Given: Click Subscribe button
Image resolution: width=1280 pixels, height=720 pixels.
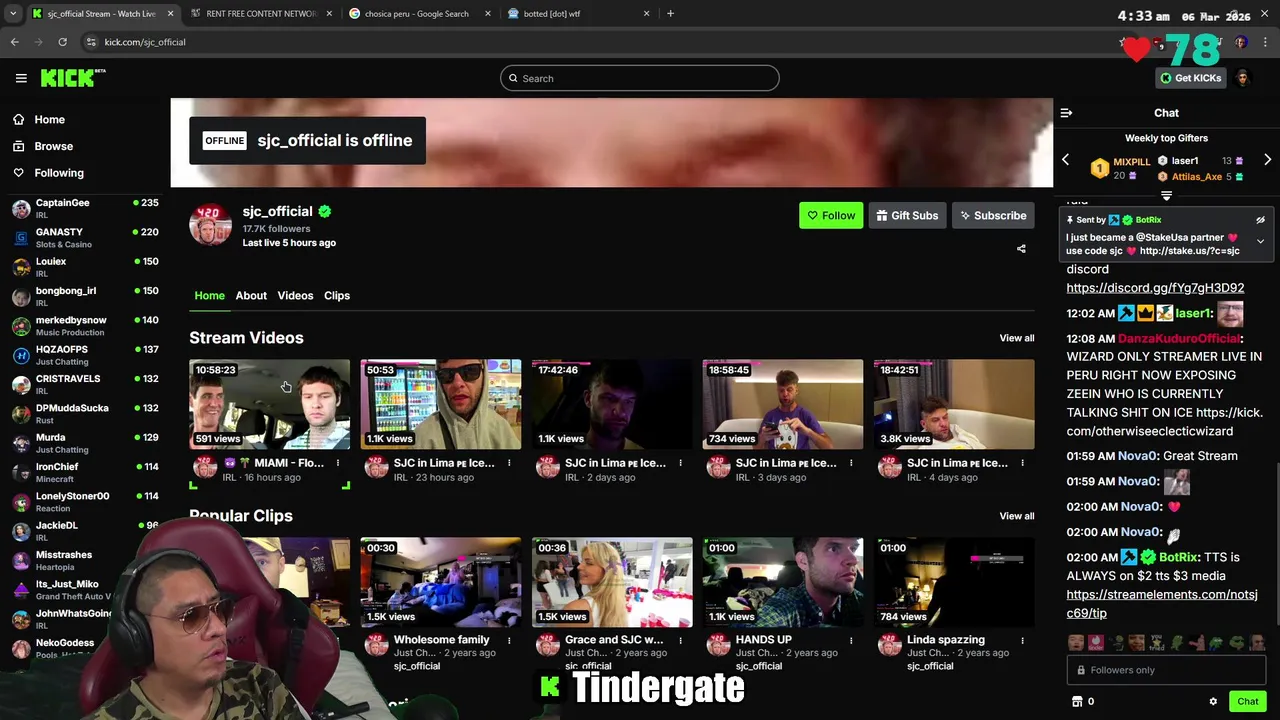Looking at the screenshot, I should tap(993, 215).
